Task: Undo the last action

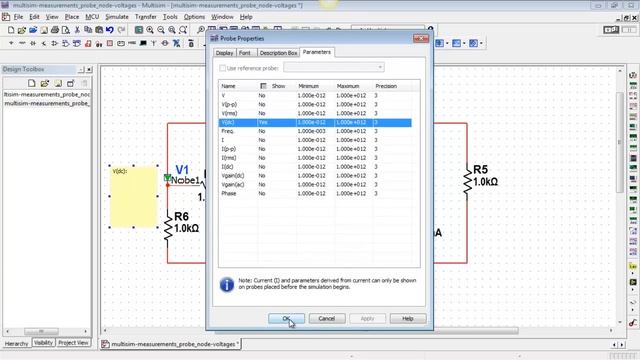Action: click(110, 30)
